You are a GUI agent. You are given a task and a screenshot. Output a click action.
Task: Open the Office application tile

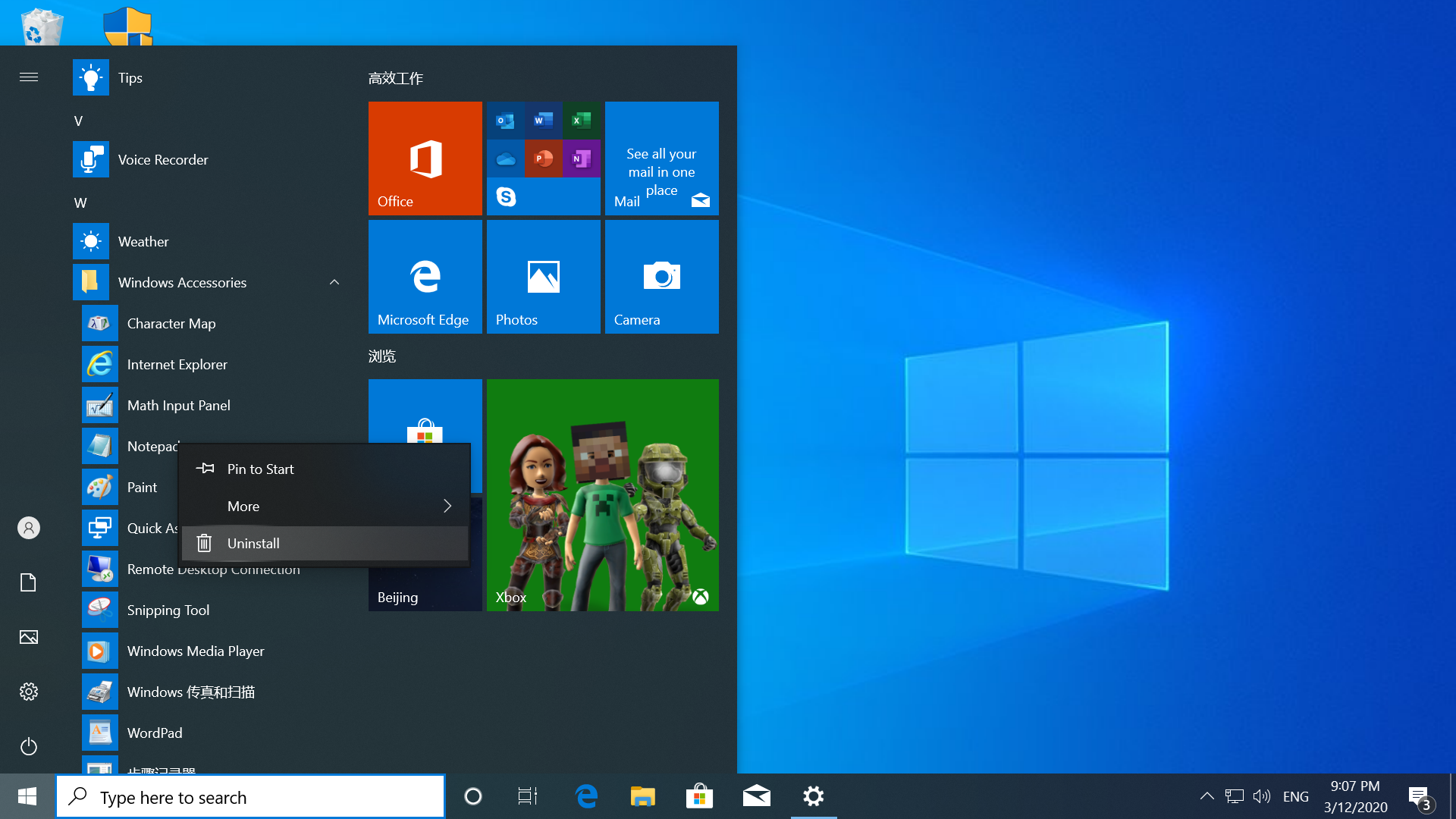coord(424,158)
